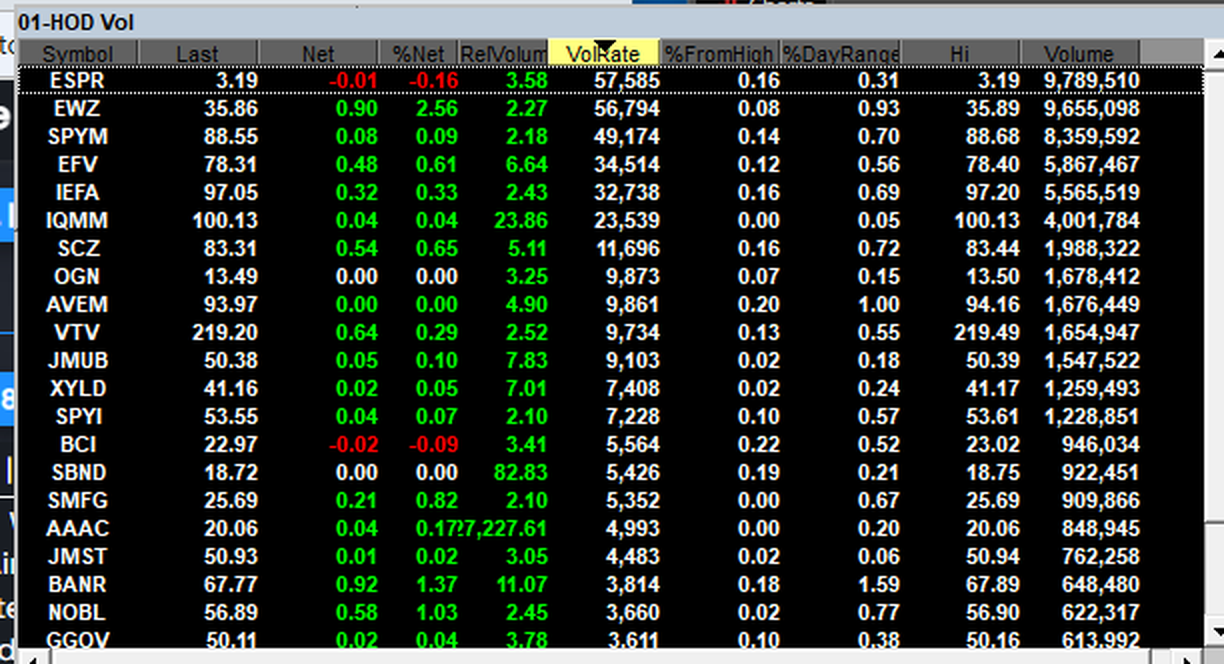The height and width of the screenshot is (664, 1224).
Task: Click ESPR volume 9,789,510
Action: point(1090,80)
